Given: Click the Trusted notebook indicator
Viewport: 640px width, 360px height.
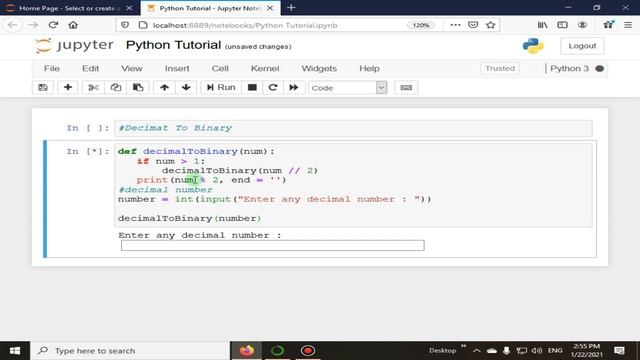Looking at the screenshot, I should pos(500,69).
